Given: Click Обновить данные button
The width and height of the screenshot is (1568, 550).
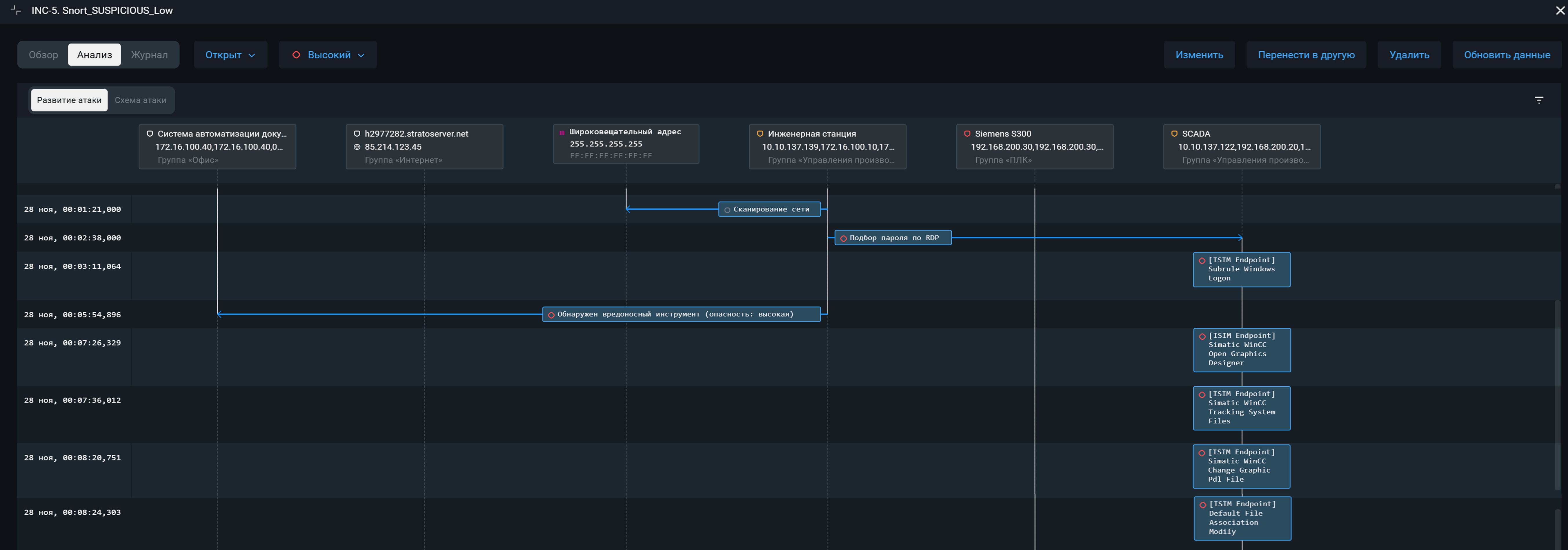Looking at the screenshot, I should pos(1507,55).
